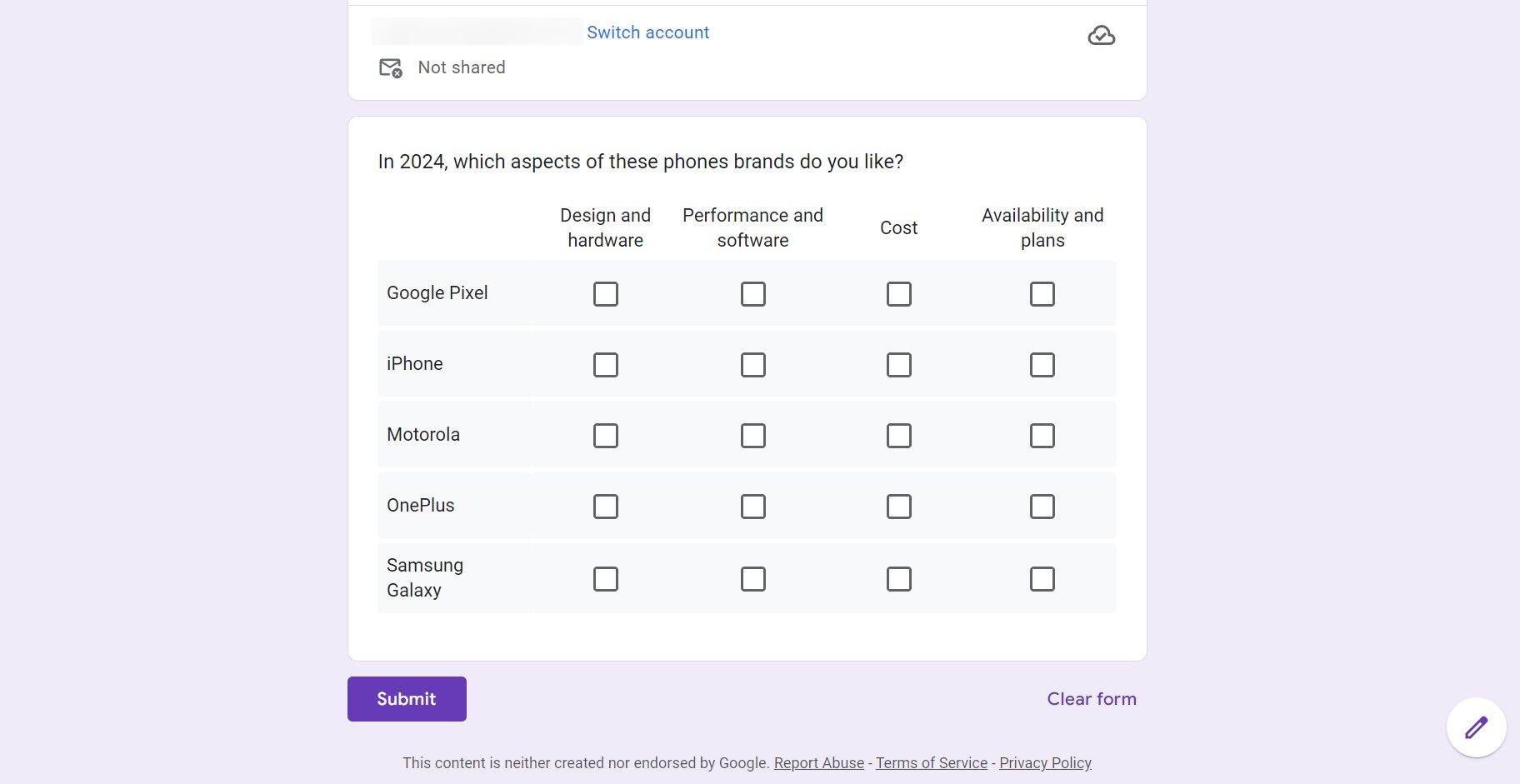Image resolution: width=1520 pixels, height=784 pixels.
Task: Click the 'Not shared' email status icon
Action: pos(392,68)
